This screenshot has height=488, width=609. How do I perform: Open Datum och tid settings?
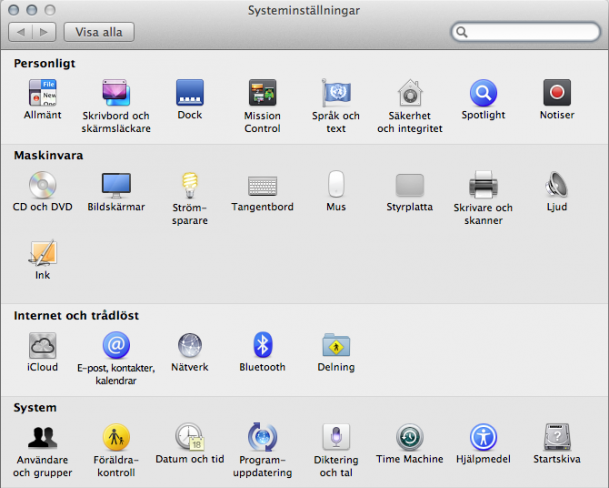tap(190, 437)
